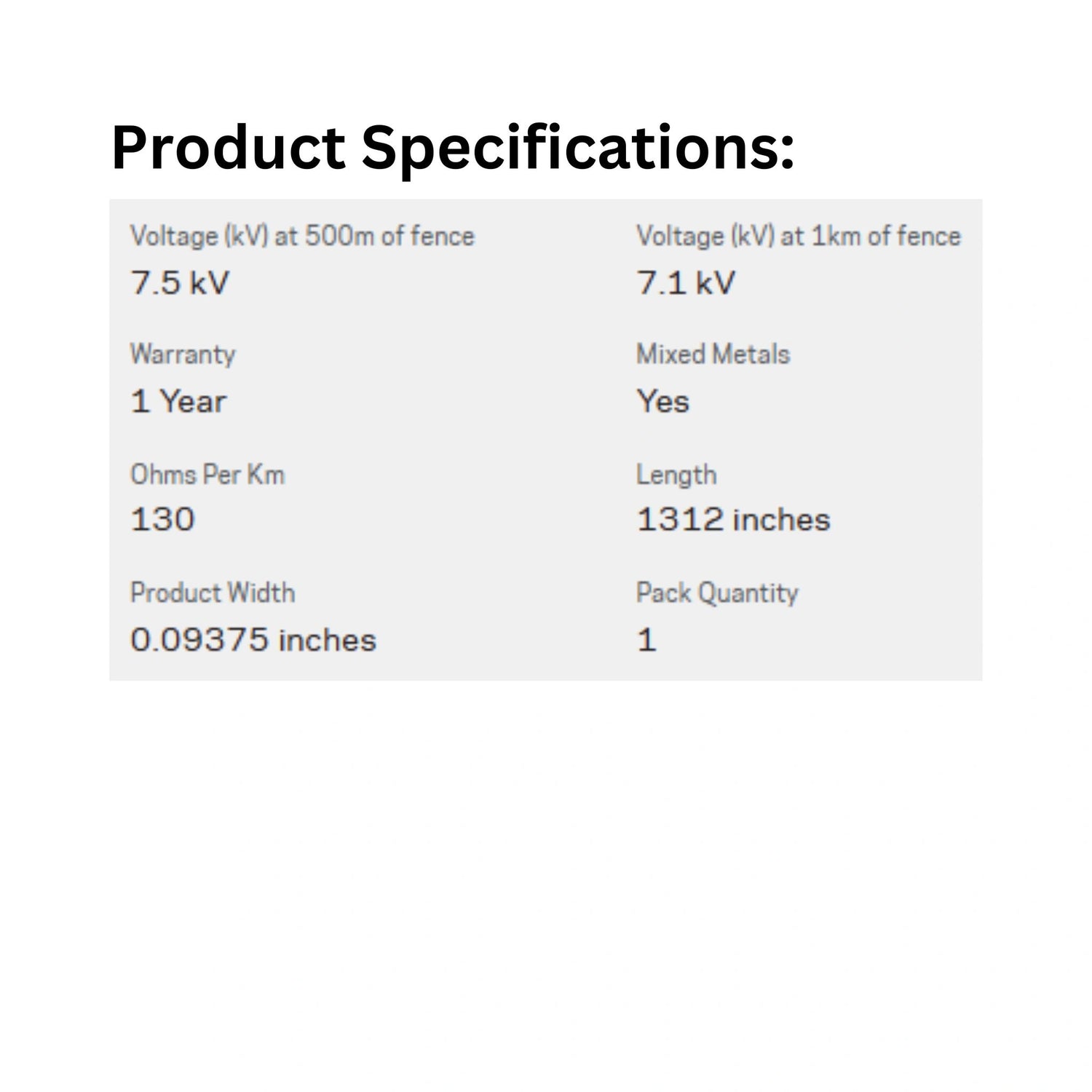Screen dimensions: 1092x1092
Task: Click the Pack Quantity label
Action: [x=717, y=593]
